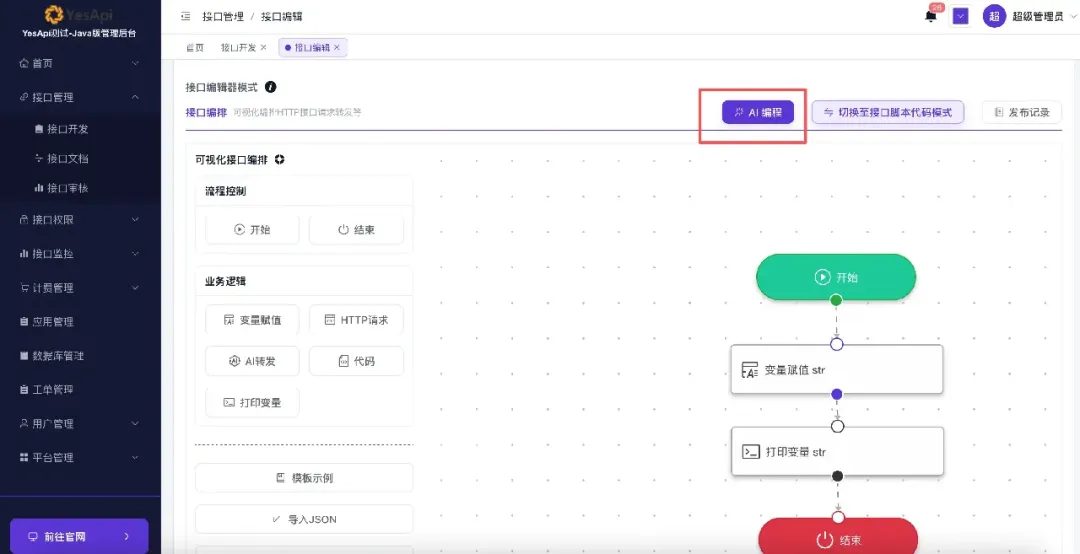Switch to the 接口开发 tab

click(x=238, y=48)
